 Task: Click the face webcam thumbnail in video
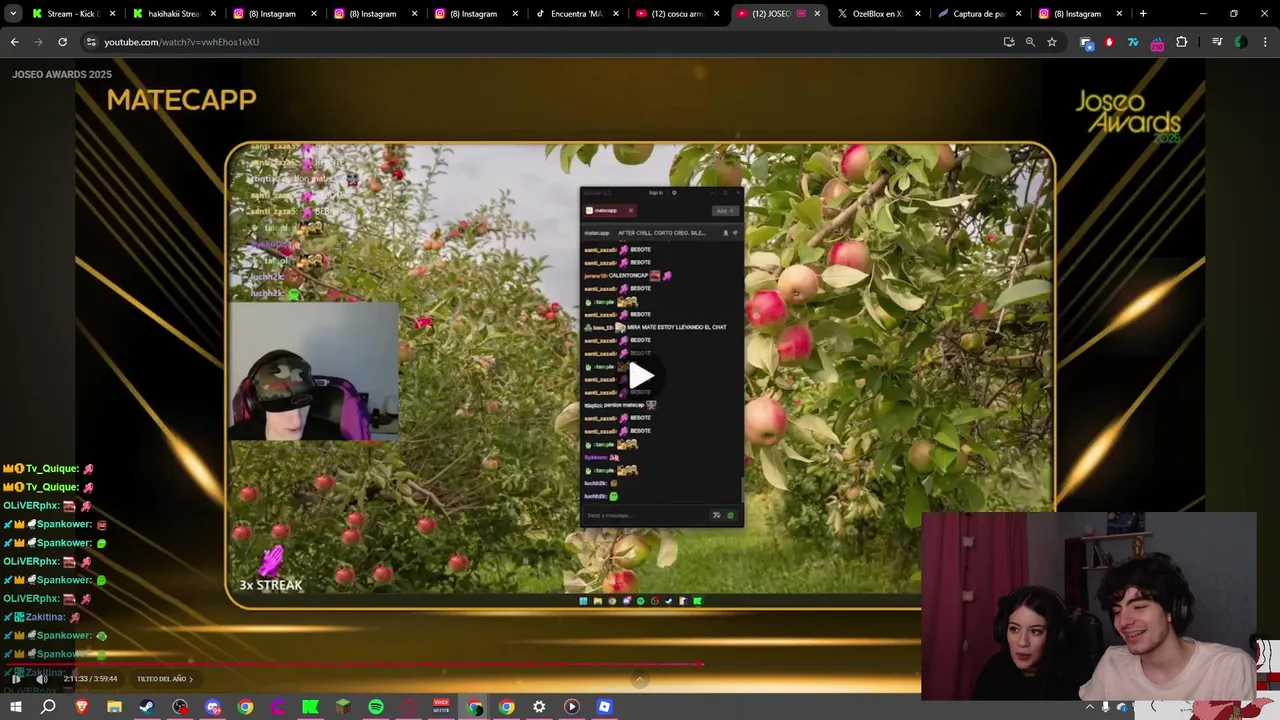click(x=315, y=372)
